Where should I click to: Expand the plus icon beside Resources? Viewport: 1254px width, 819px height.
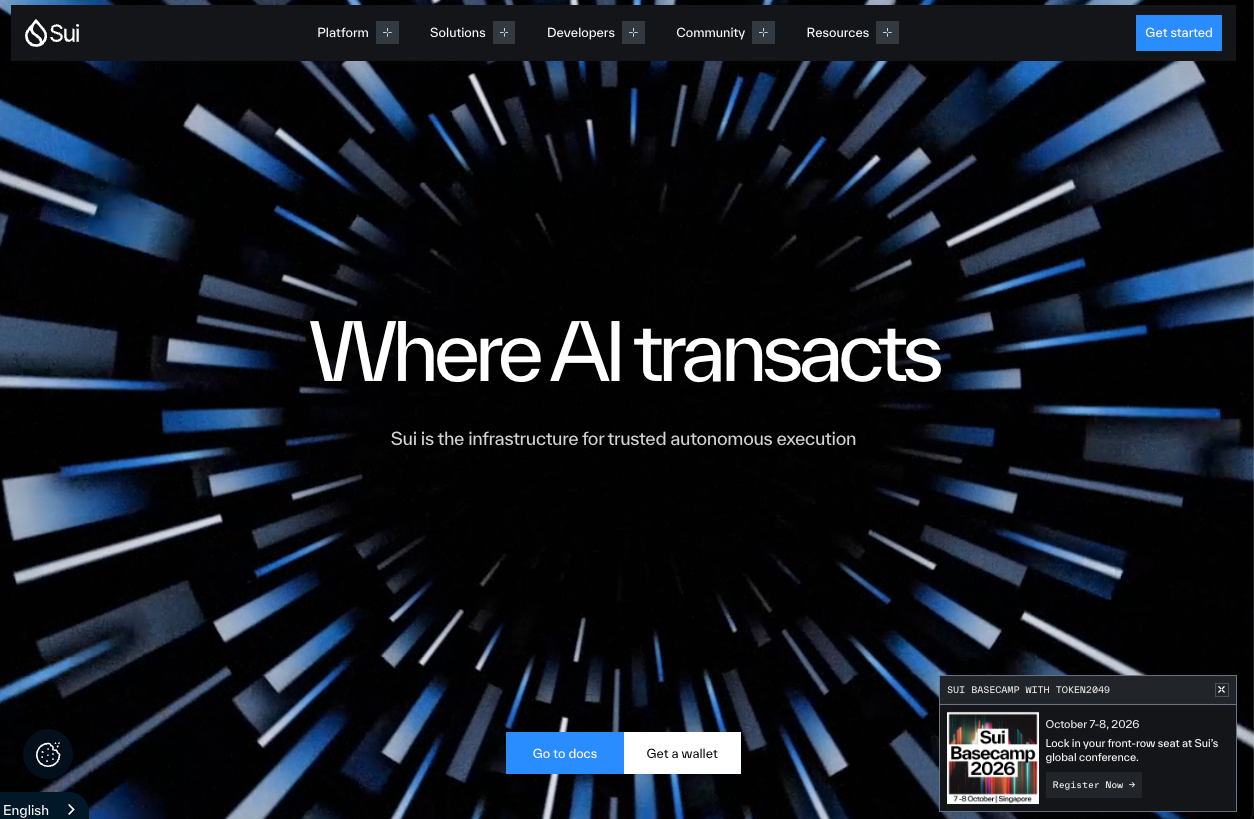(887, 33)
